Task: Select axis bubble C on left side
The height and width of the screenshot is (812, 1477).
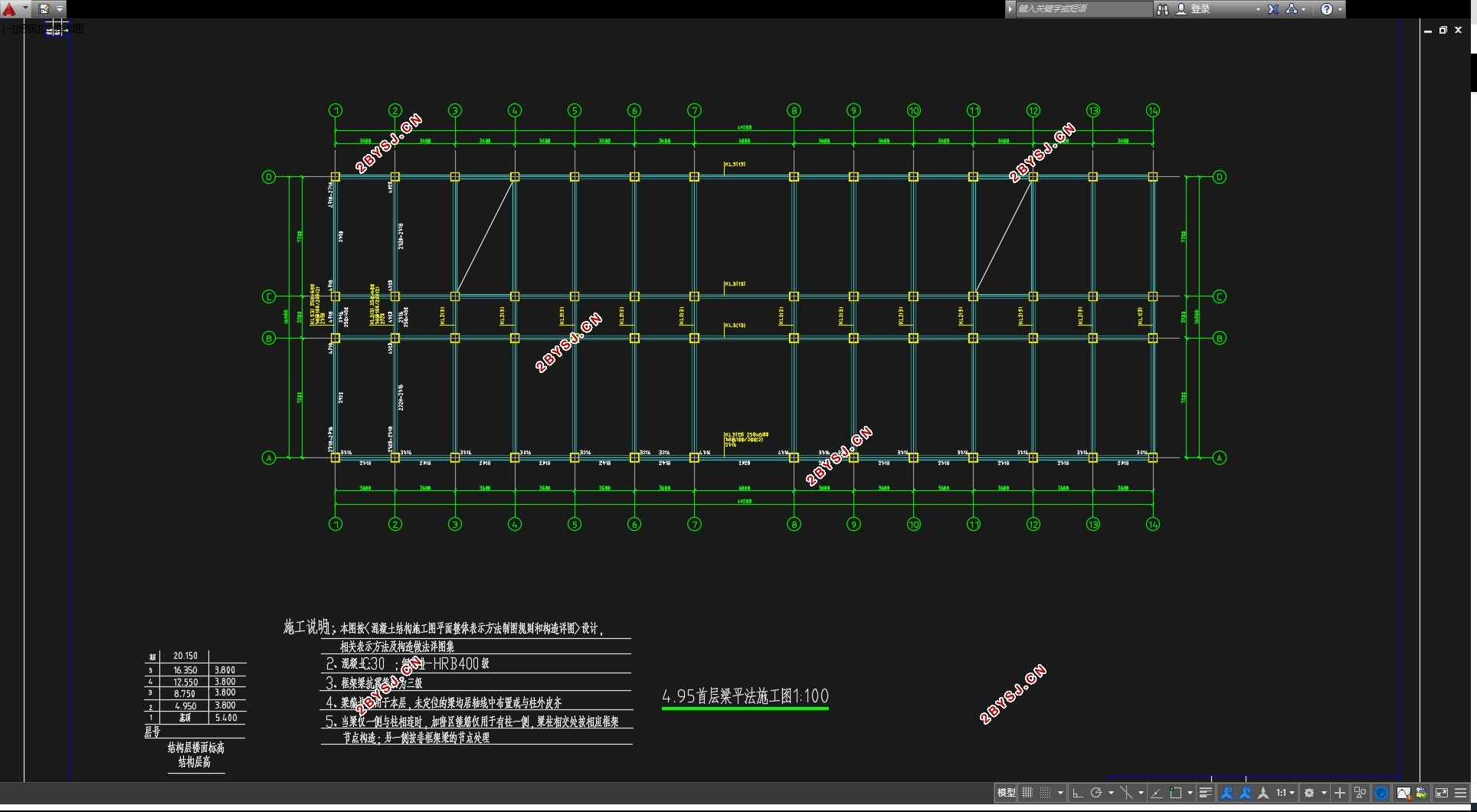Action: 269,296
